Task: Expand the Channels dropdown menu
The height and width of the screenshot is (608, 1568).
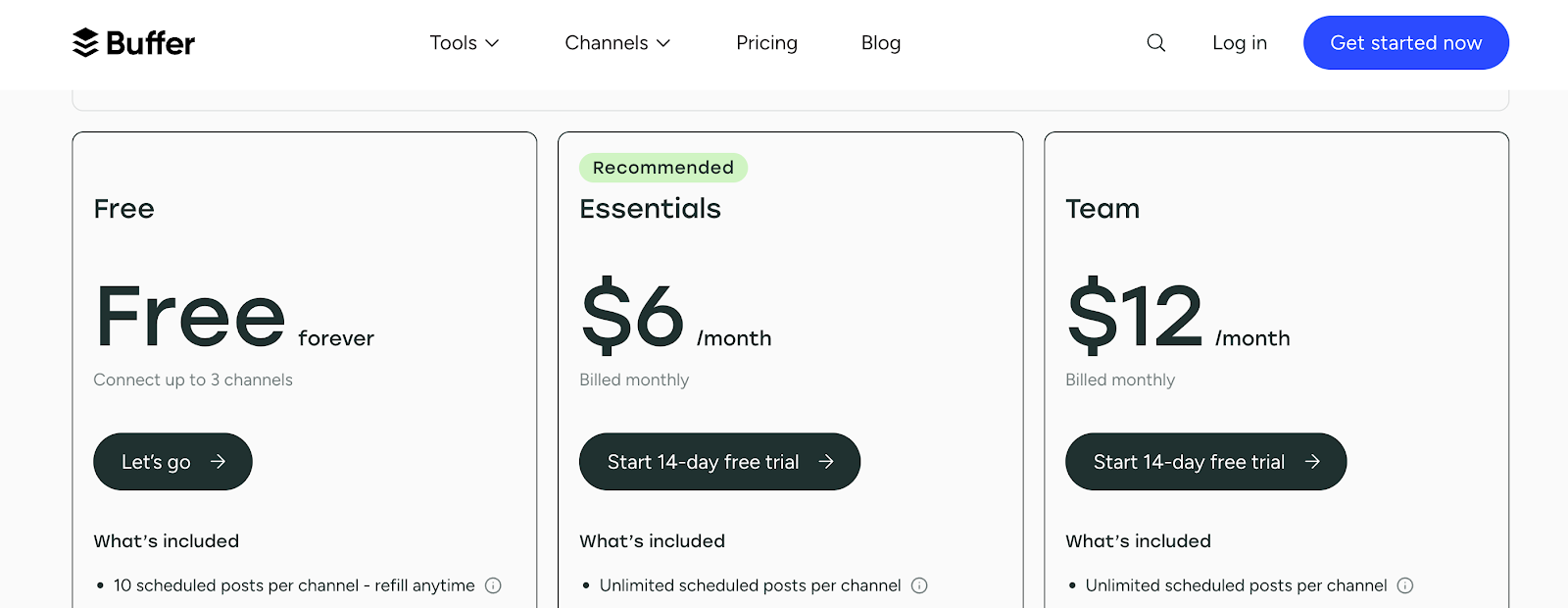Action: 617,43
